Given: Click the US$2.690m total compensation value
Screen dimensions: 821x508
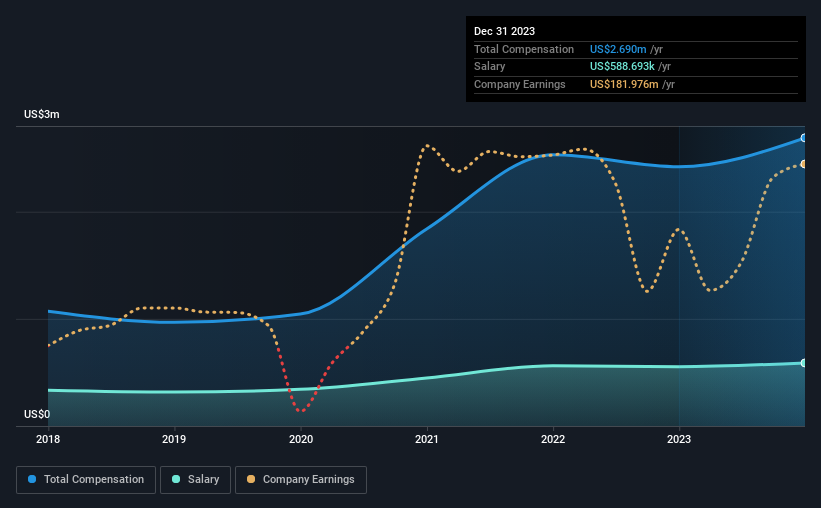Looking at the screenshot, I should 618,49.
